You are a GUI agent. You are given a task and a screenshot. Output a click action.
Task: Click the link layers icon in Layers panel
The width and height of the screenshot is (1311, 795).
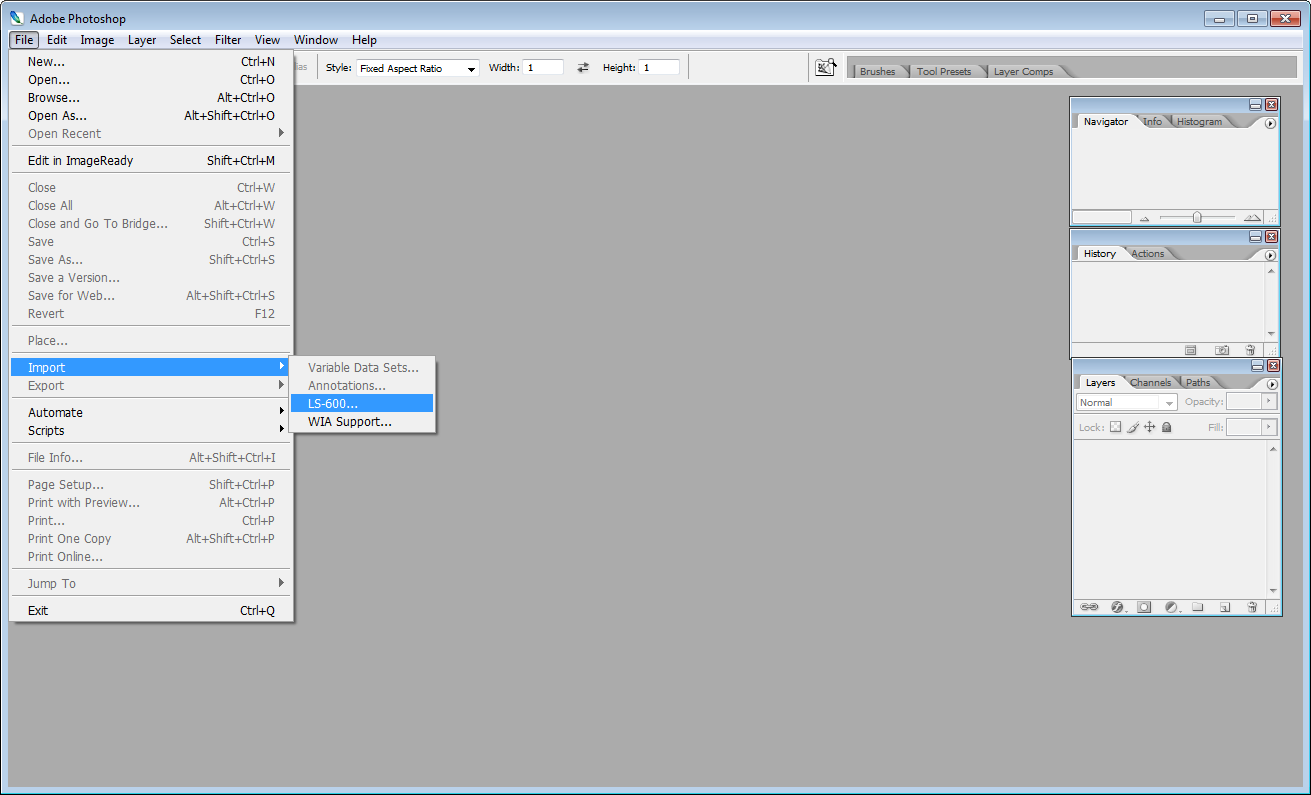1089,607
